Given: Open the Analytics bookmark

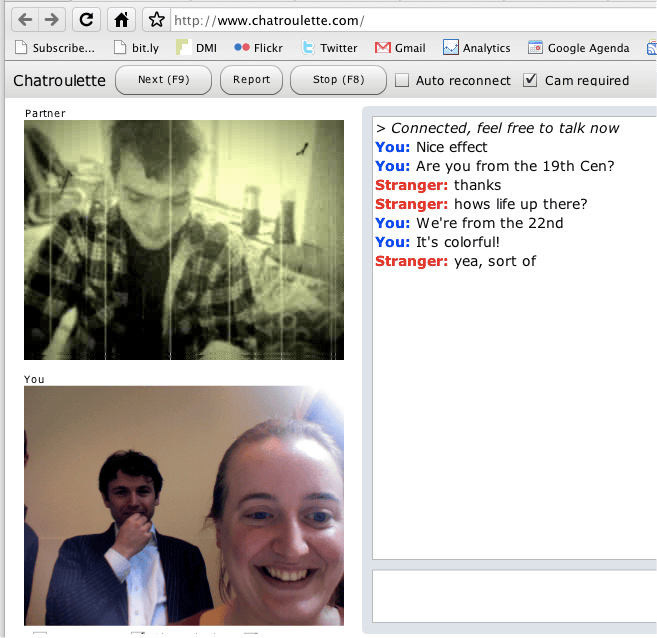Looking at the screenshot, I should click(x=477, y=48).
